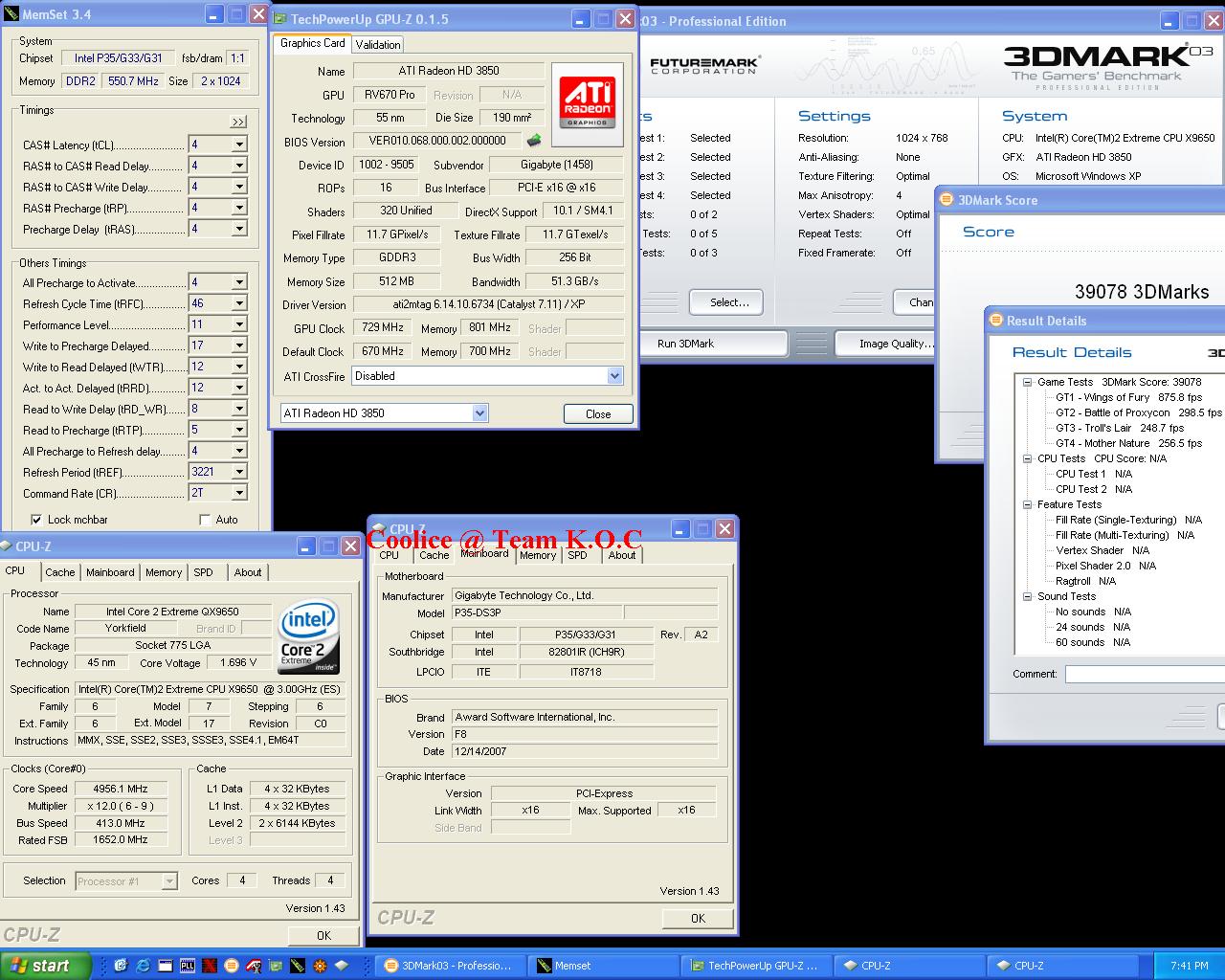Select the GT1 - Wings of Fury result row

pyautogui.click(x=1128, y=397)
